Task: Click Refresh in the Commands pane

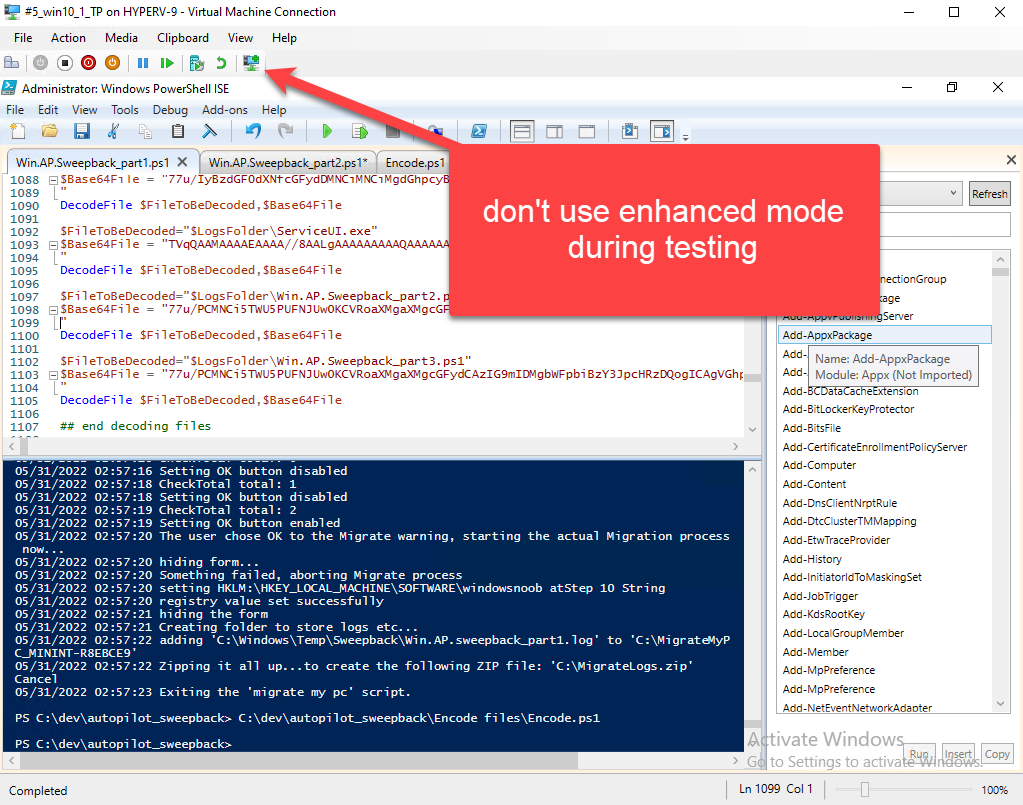Action: click(x=989, y=194)
